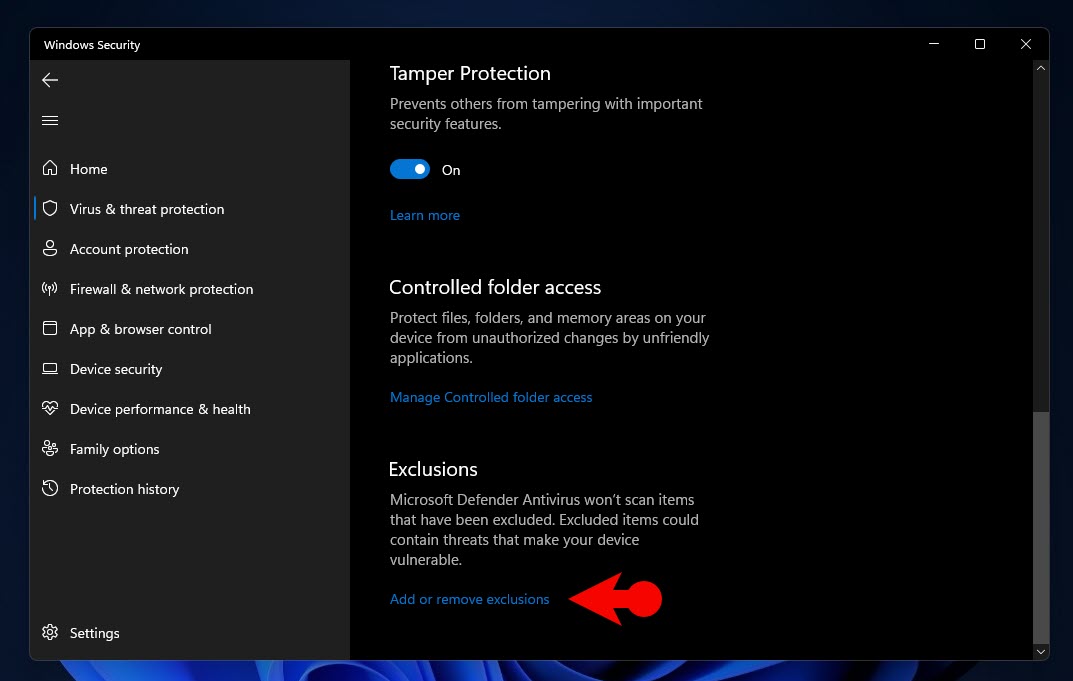The image size is (1073, 681).
Task: Click the Device security laptop icon
Action: [50, 368]
